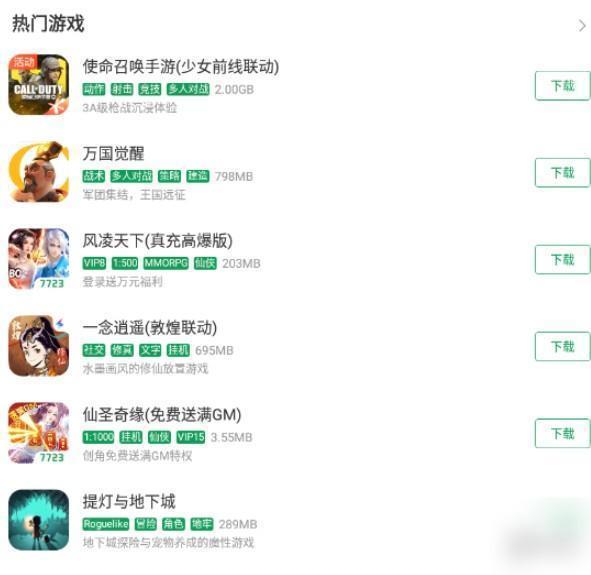Tap the 一念逍遥 game icon
Image resolution: width=591 pixels, height=575 pixels.
click(x=38, y=346)
